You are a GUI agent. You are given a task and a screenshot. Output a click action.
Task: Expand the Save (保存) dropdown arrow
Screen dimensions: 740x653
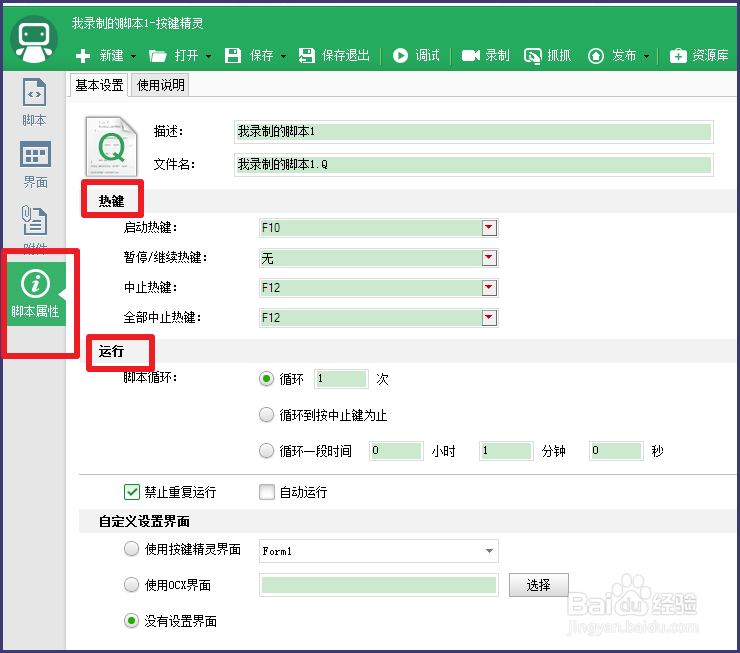point(283,56)
